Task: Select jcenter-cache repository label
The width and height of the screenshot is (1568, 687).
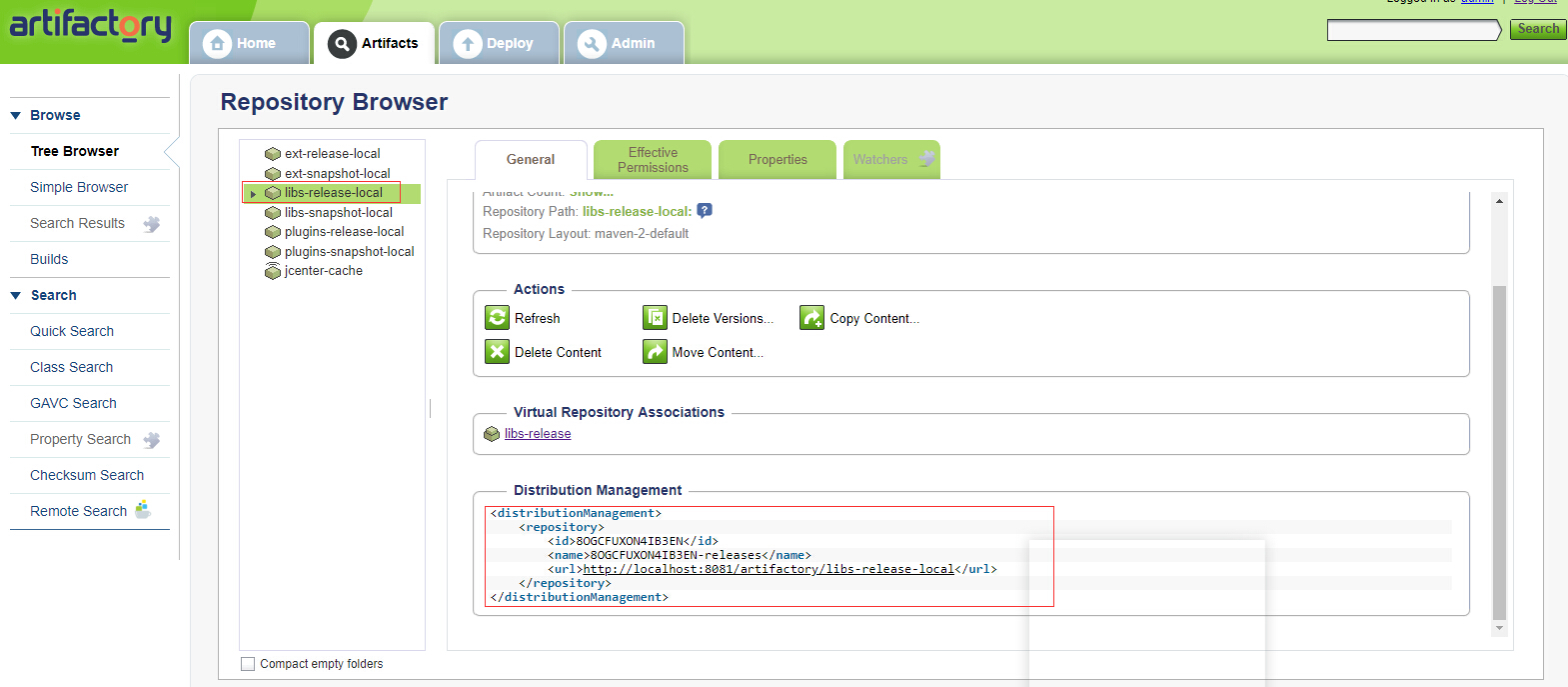Action: click(x=323, y=271)
